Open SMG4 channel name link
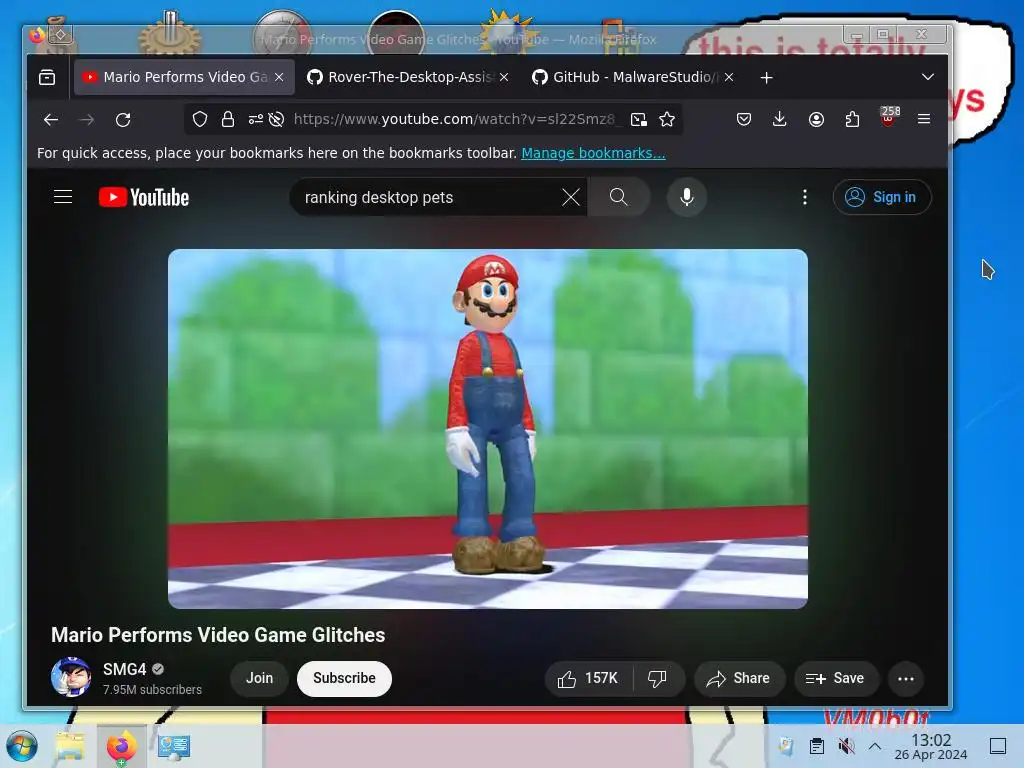 click(x=124, y=669)
